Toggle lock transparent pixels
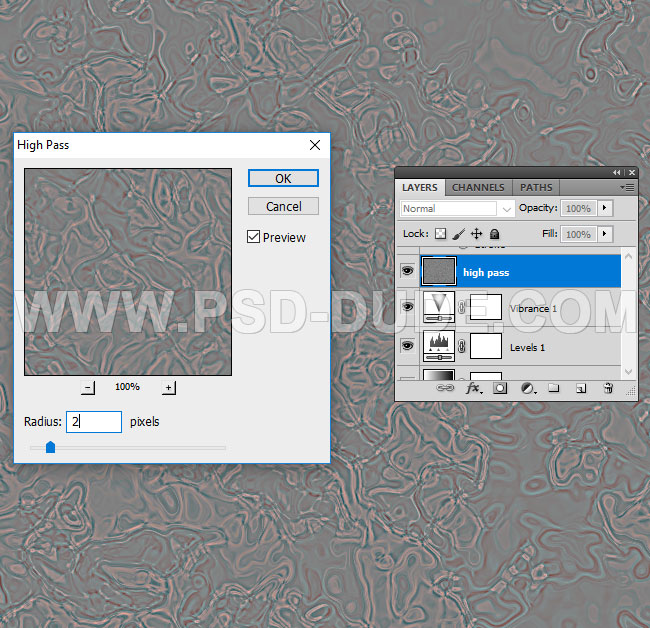 (440, 234)
